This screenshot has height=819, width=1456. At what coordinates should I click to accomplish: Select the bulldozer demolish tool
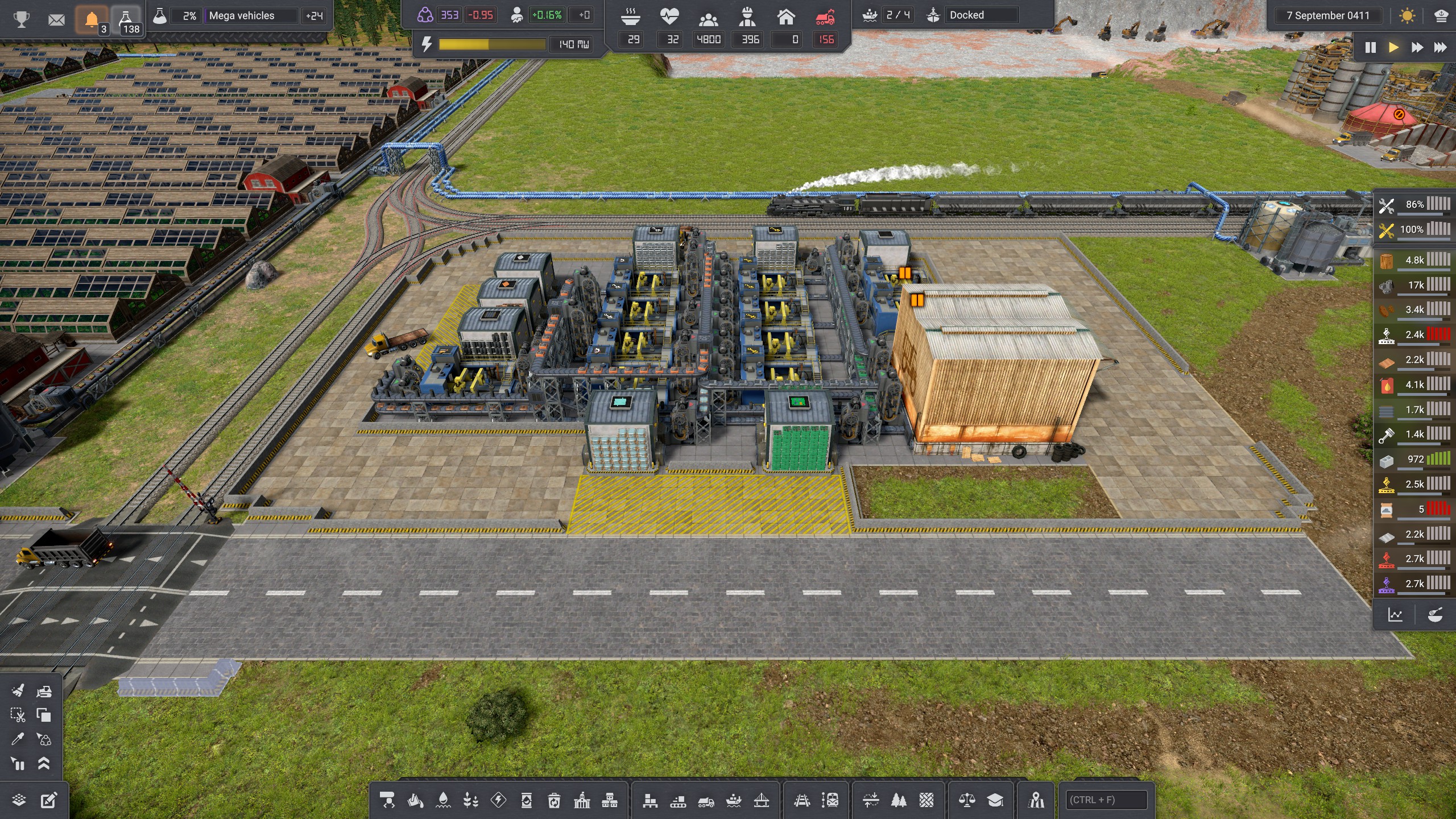(44, 691)
